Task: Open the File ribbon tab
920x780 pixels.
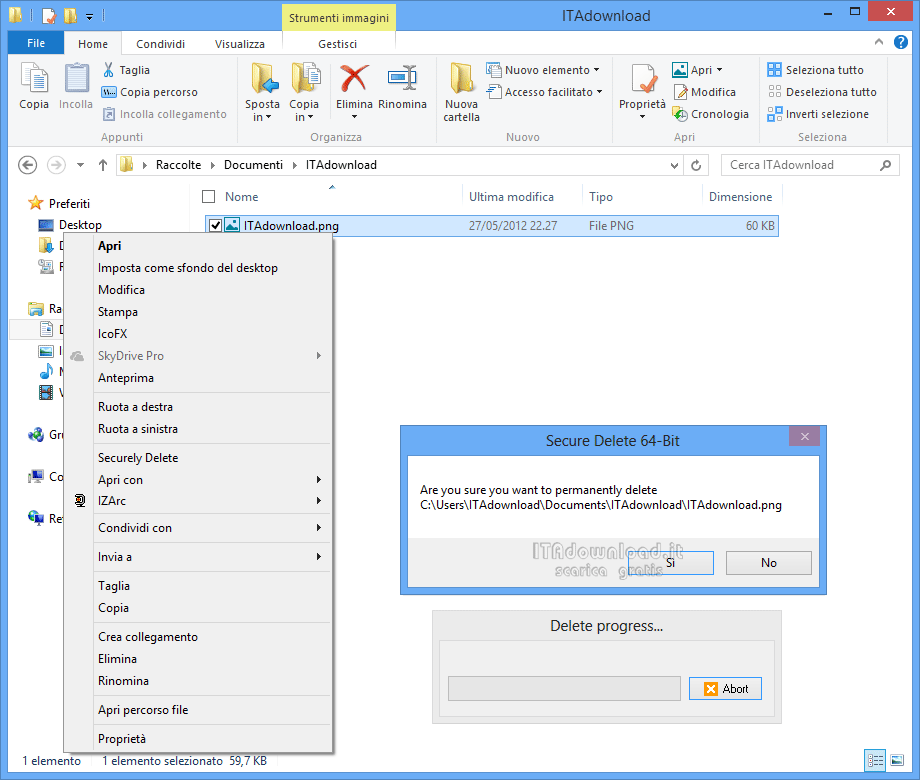Action: pos(36,43)
